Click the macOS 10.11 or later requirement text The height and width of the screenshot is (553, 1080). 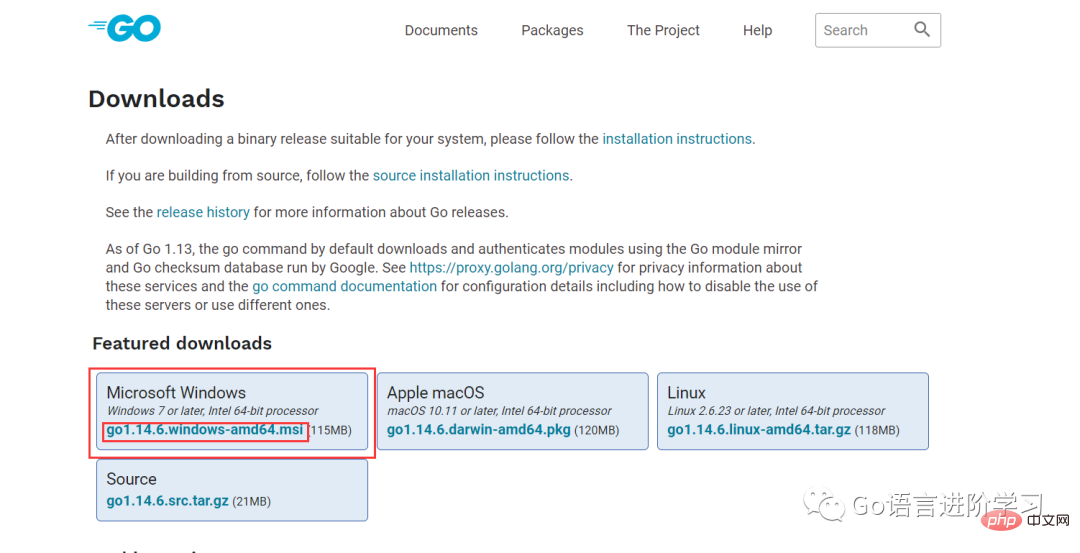click(x=499, y=411)
